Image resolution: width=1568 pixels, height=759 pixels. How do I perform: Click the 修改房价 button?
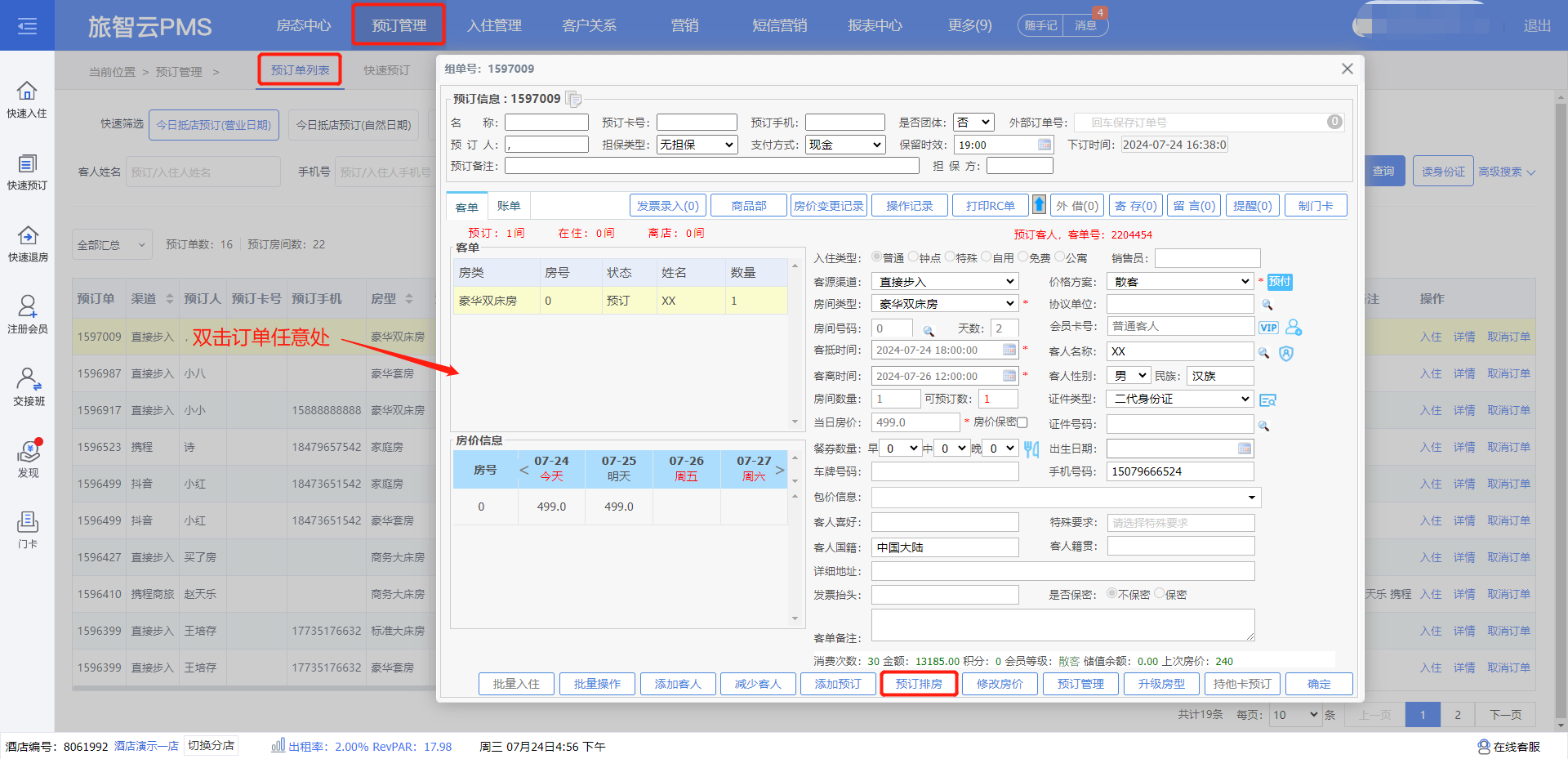point(1000,684)
